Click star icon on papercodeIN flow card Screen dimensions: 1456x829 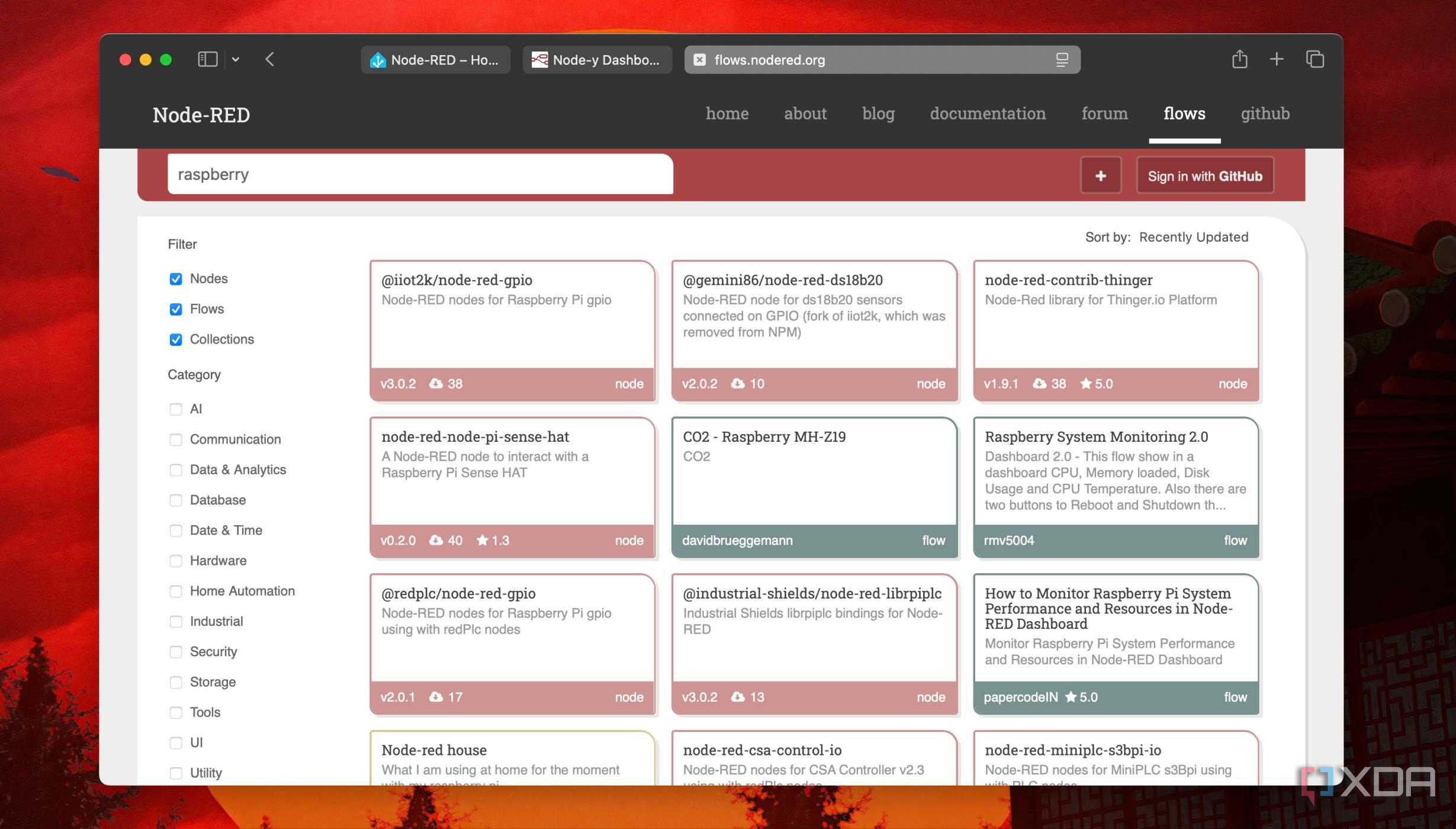[1071, 697]
